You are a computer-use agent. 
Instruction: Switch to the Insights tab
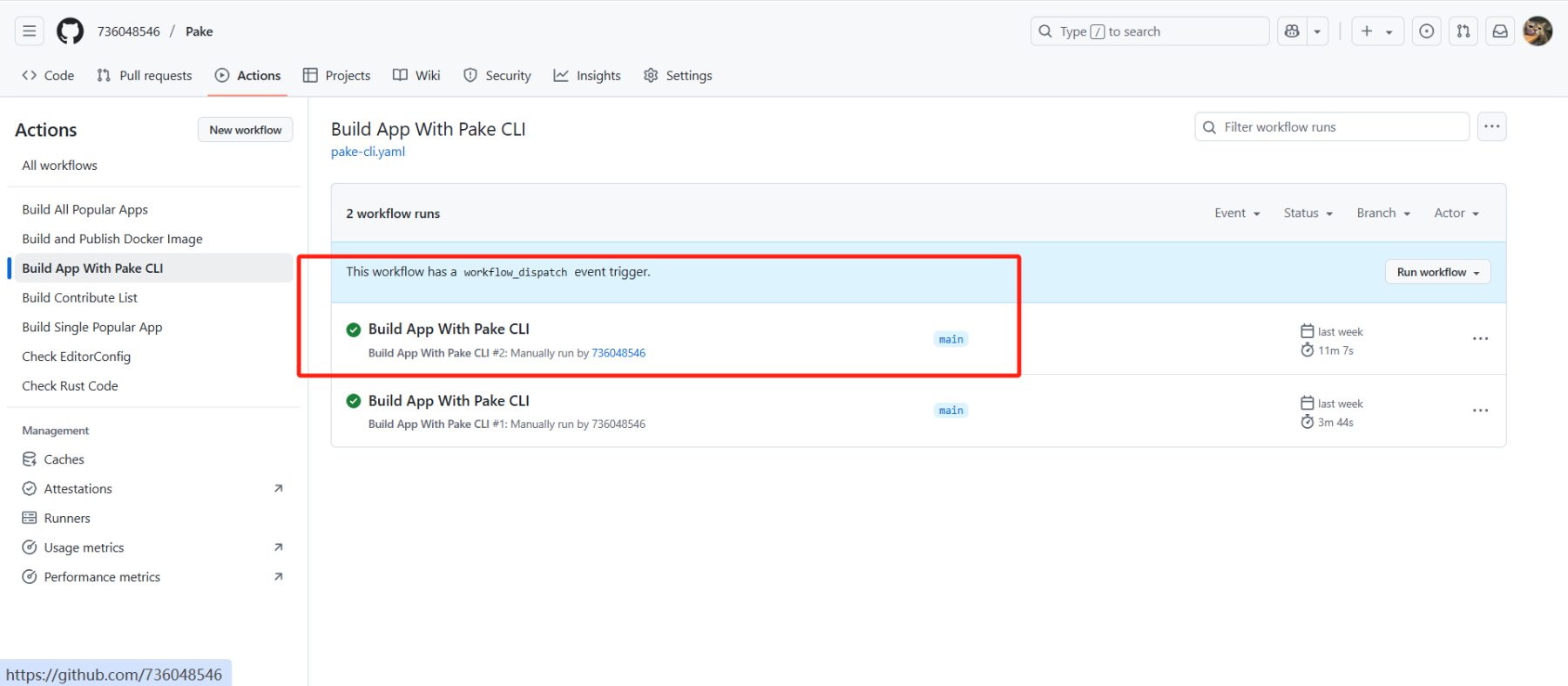[587, 76]
